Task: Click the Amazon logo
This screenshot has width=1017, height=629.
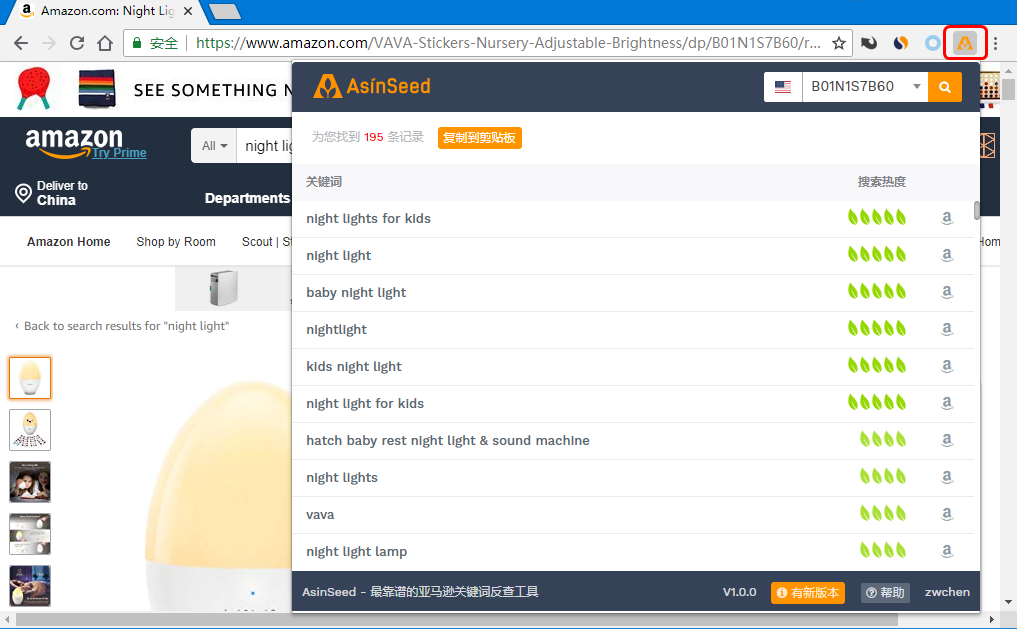Action: pyautogui.click(x=73, y=143)
